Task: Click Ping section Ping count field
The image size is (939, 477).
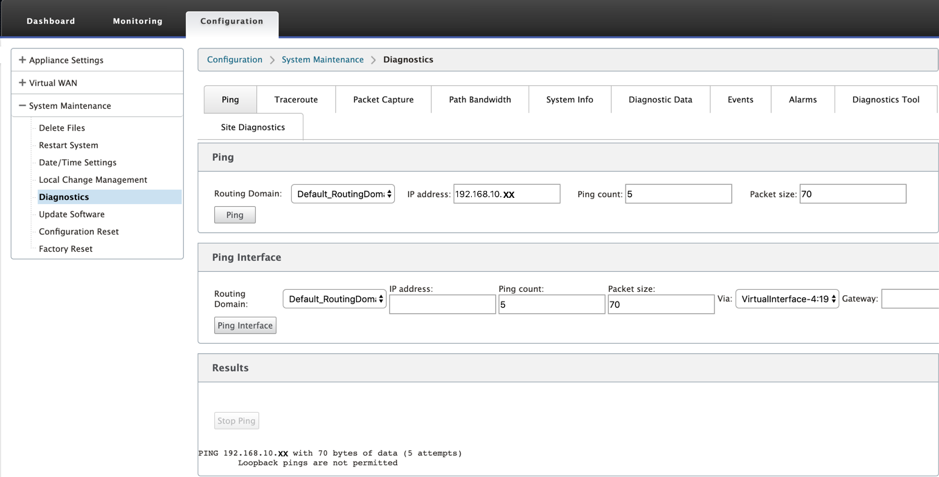Action: point(678,194)
